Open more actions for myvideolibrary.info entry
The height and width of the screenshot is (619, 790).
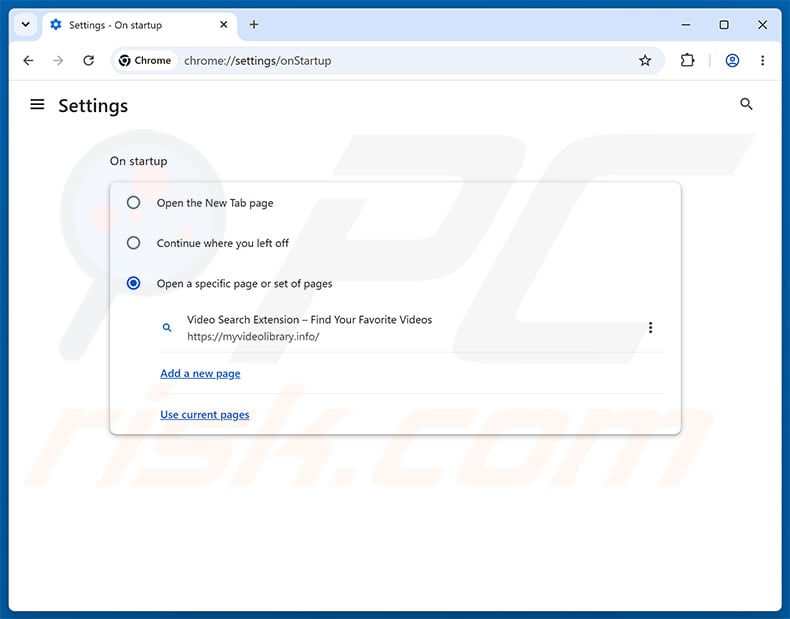click(650, 328)
